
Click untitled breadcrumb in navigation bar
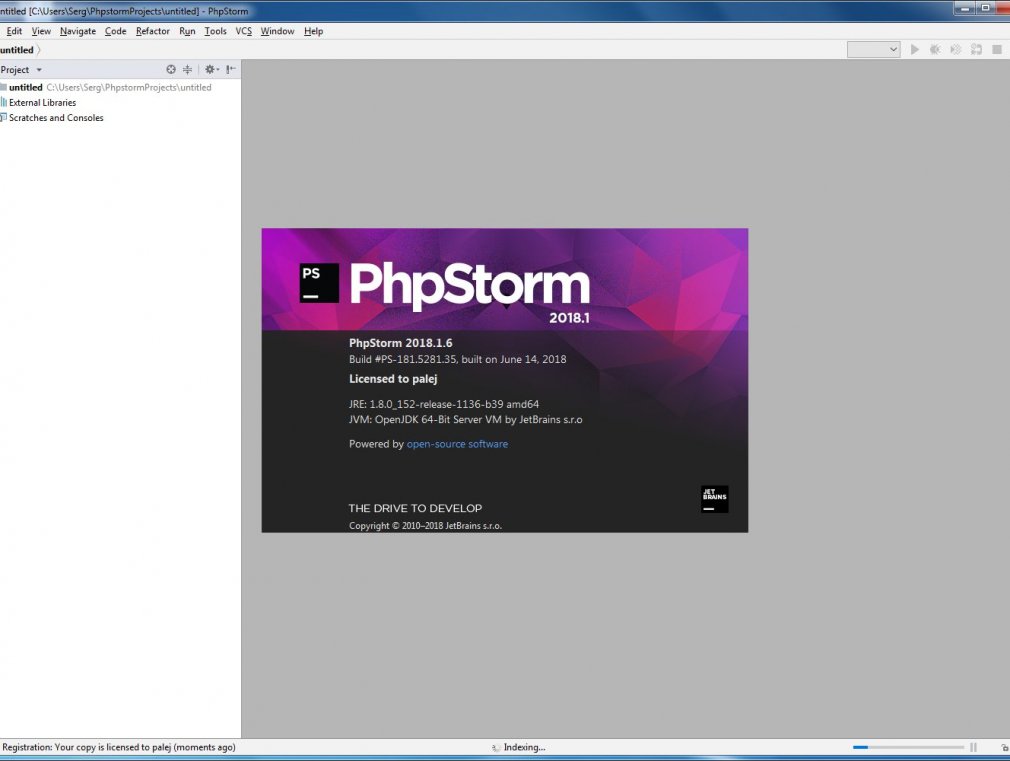pos(17,50)
